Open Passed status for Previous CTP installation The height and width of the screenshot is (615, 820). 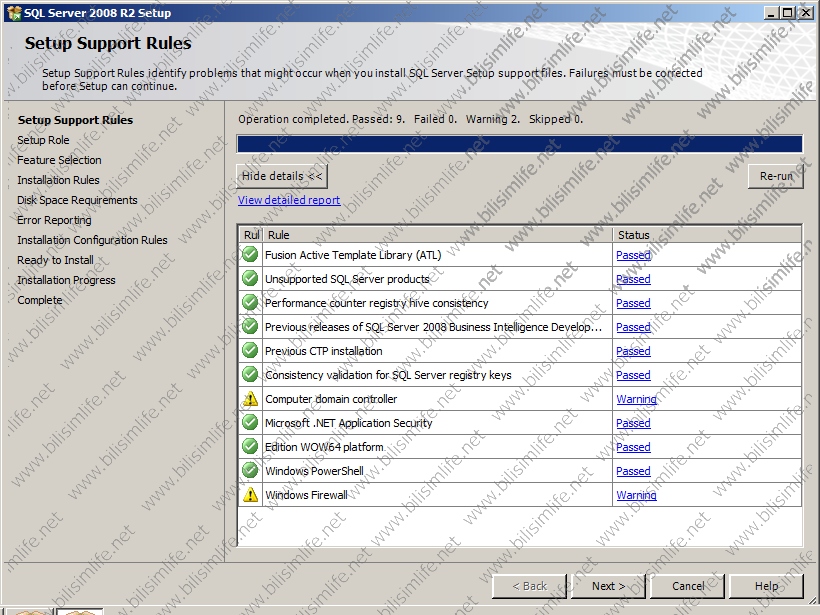click(x=633, y=351)
